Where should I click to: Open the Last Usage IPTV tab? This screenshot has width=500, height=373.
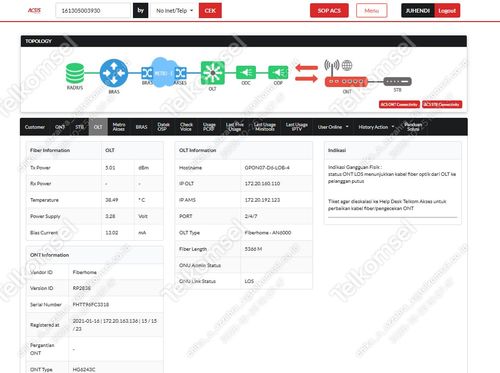pyautogui.click(x=297, y=127)
